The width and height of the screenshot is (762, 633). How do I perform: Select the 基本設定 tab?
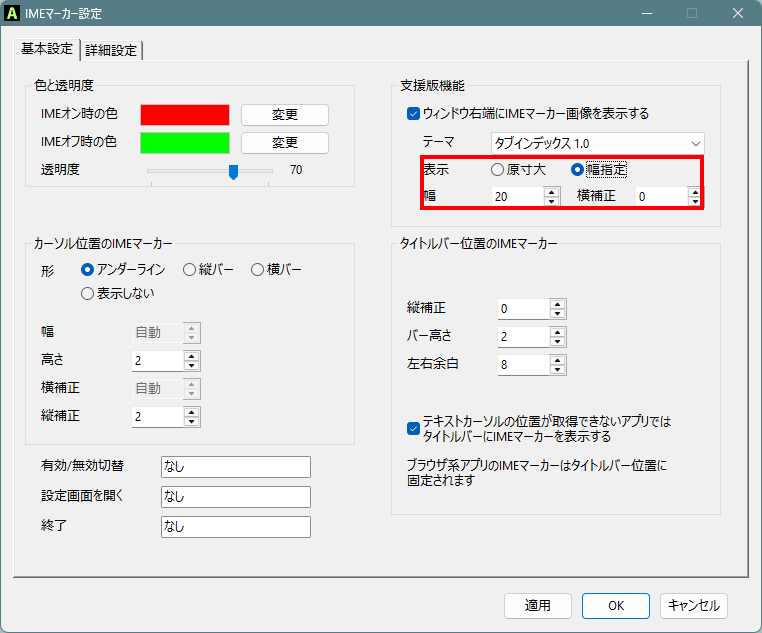point(47,49)
